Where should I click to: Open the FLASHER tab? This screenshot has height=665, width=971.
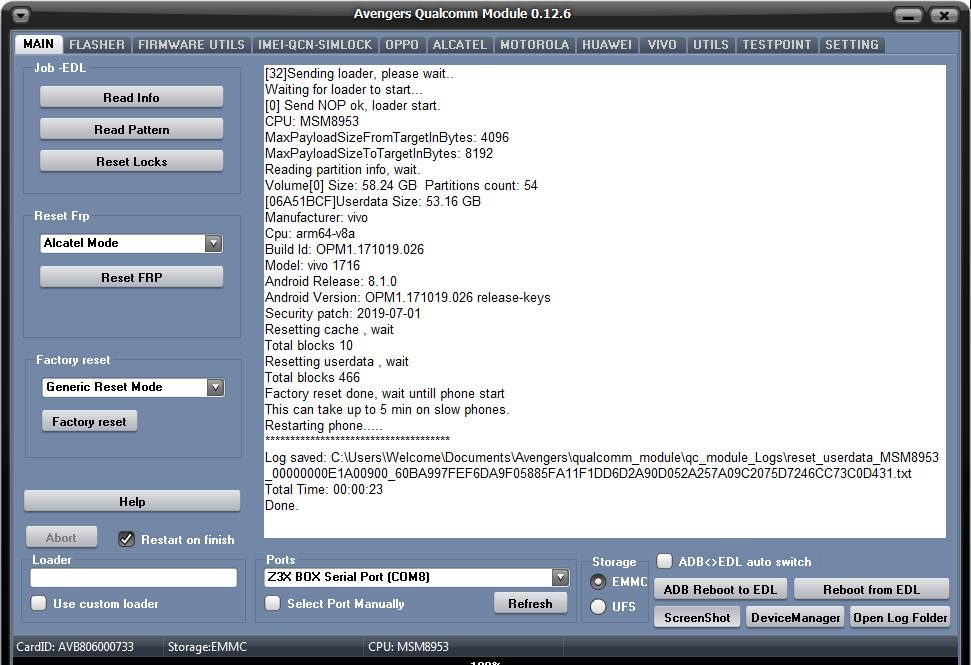click(x=97, y=45)
